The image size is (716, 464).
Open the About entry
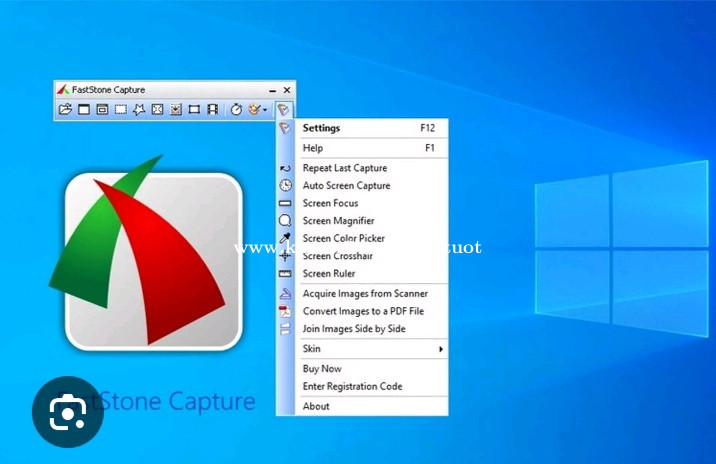point(363,406)
